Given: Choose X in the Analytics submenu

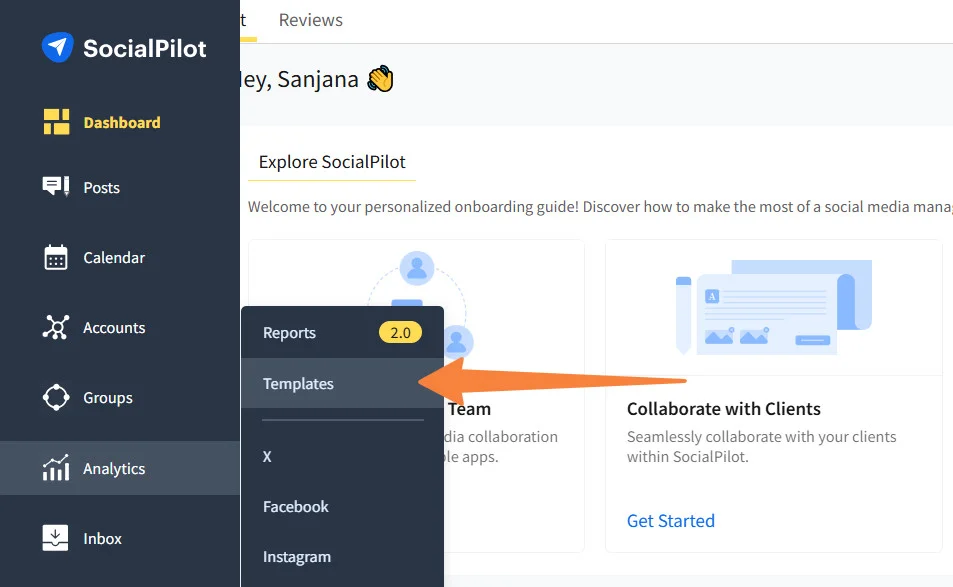Looking at the screenshot, I should tap(266, 457).
